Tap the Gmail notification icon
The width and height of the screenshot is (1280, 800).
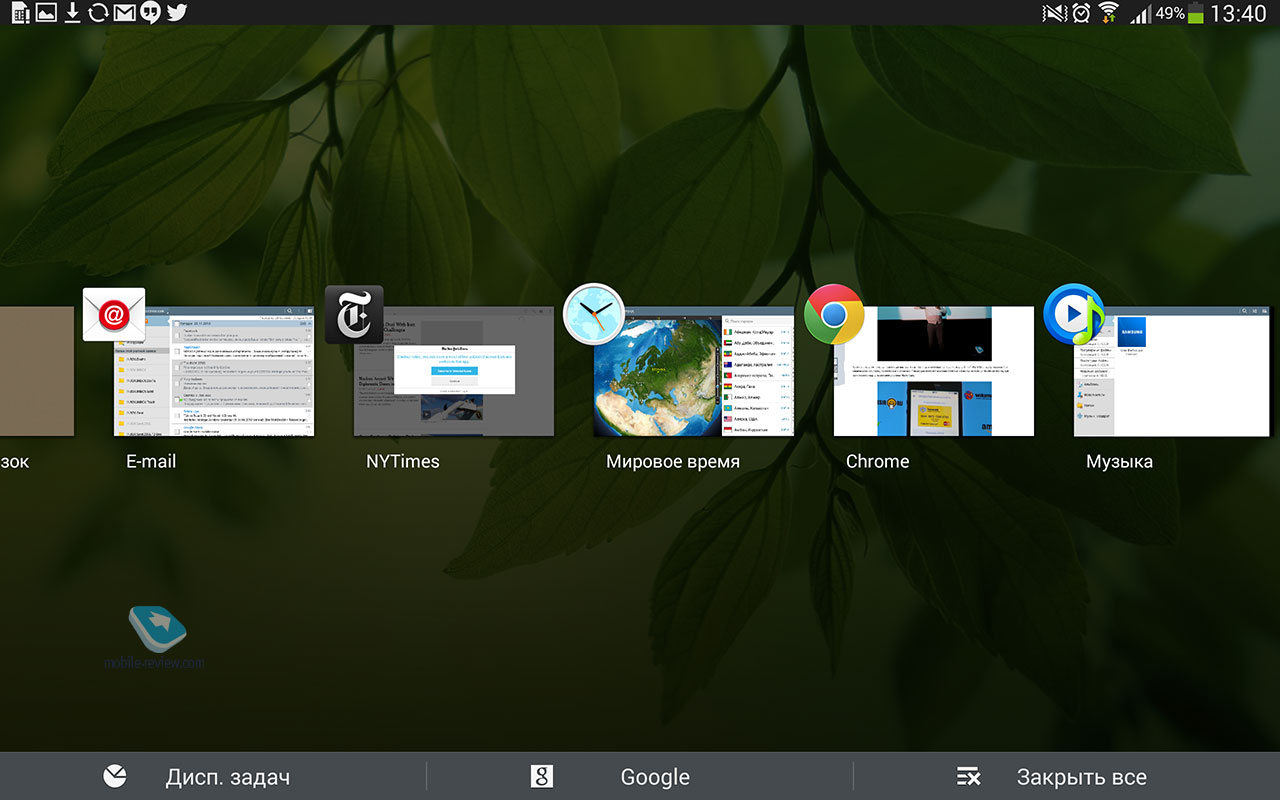point(124,13)
